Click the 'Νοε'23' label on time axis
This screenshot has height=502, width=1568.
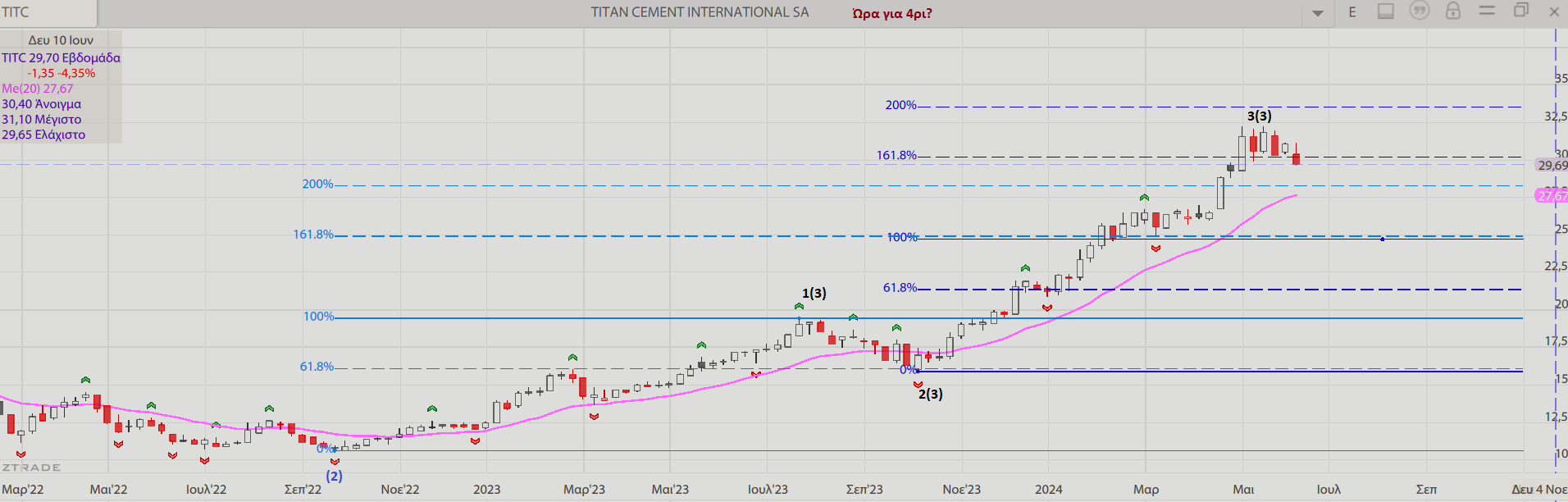click(x=961, y=490)
